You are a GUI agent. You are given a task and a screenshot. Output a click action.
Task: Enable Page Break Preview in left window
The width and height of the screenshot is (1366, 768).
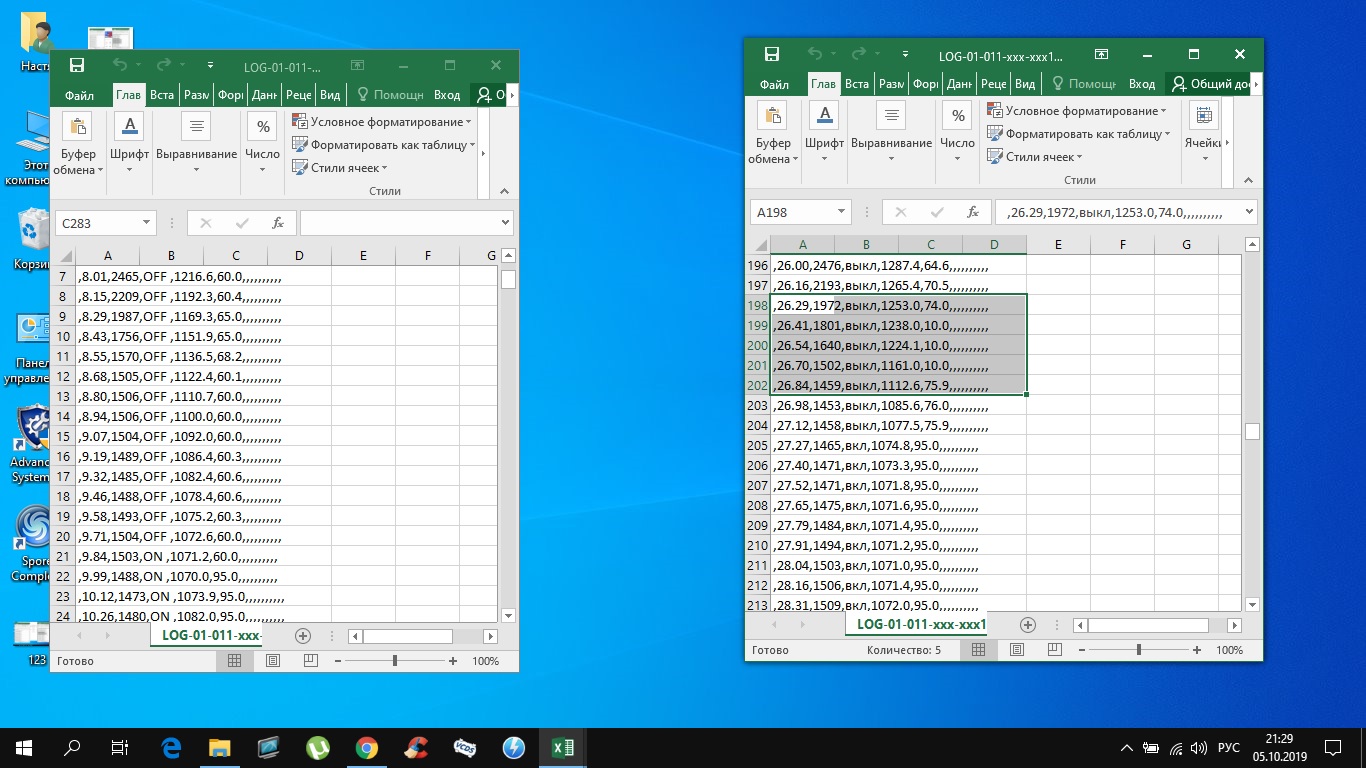tap(310, 661)
